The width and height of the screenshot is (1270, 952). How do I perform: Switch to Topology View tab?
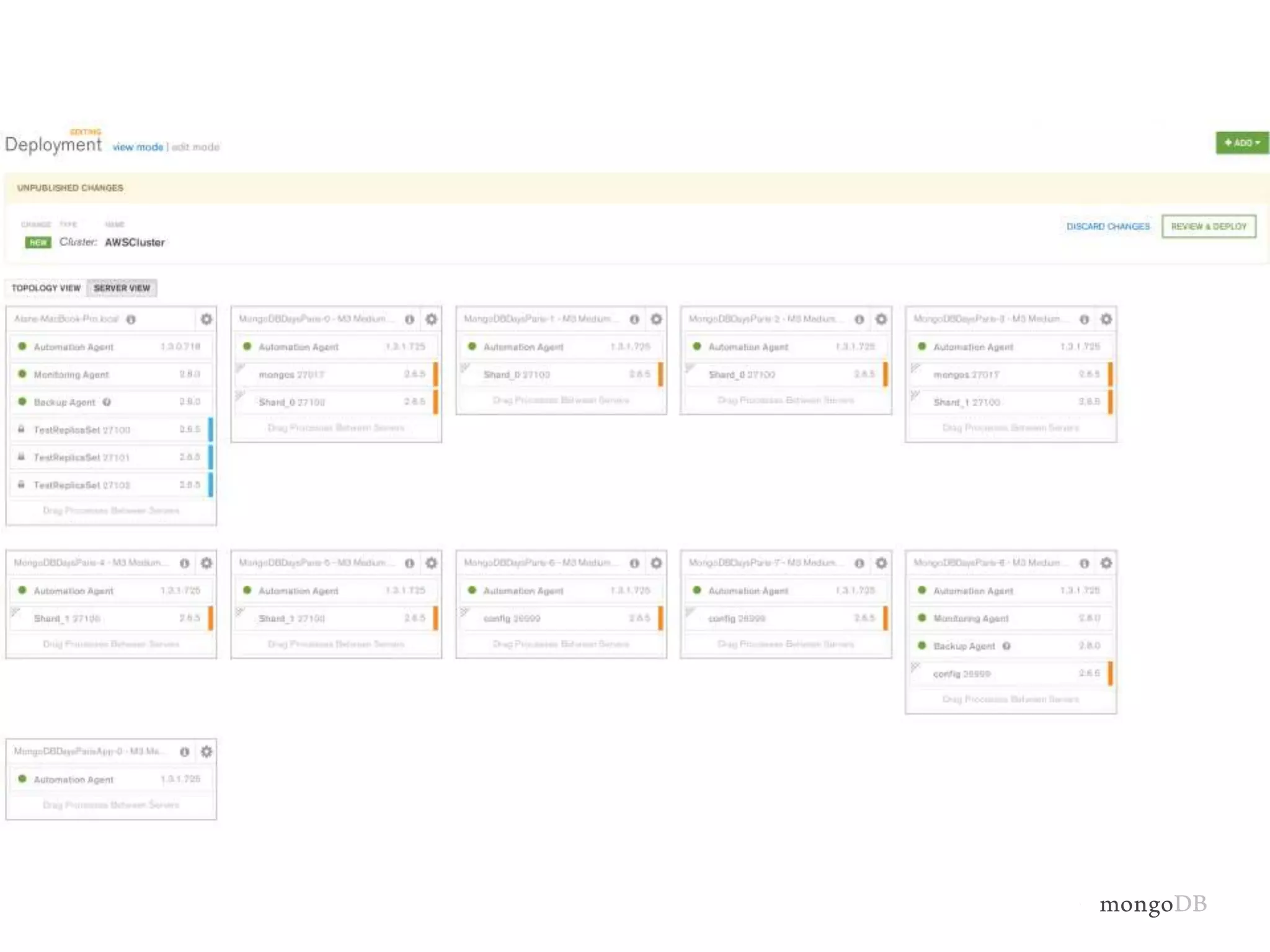pyautogui.click(x=46, y=288)
